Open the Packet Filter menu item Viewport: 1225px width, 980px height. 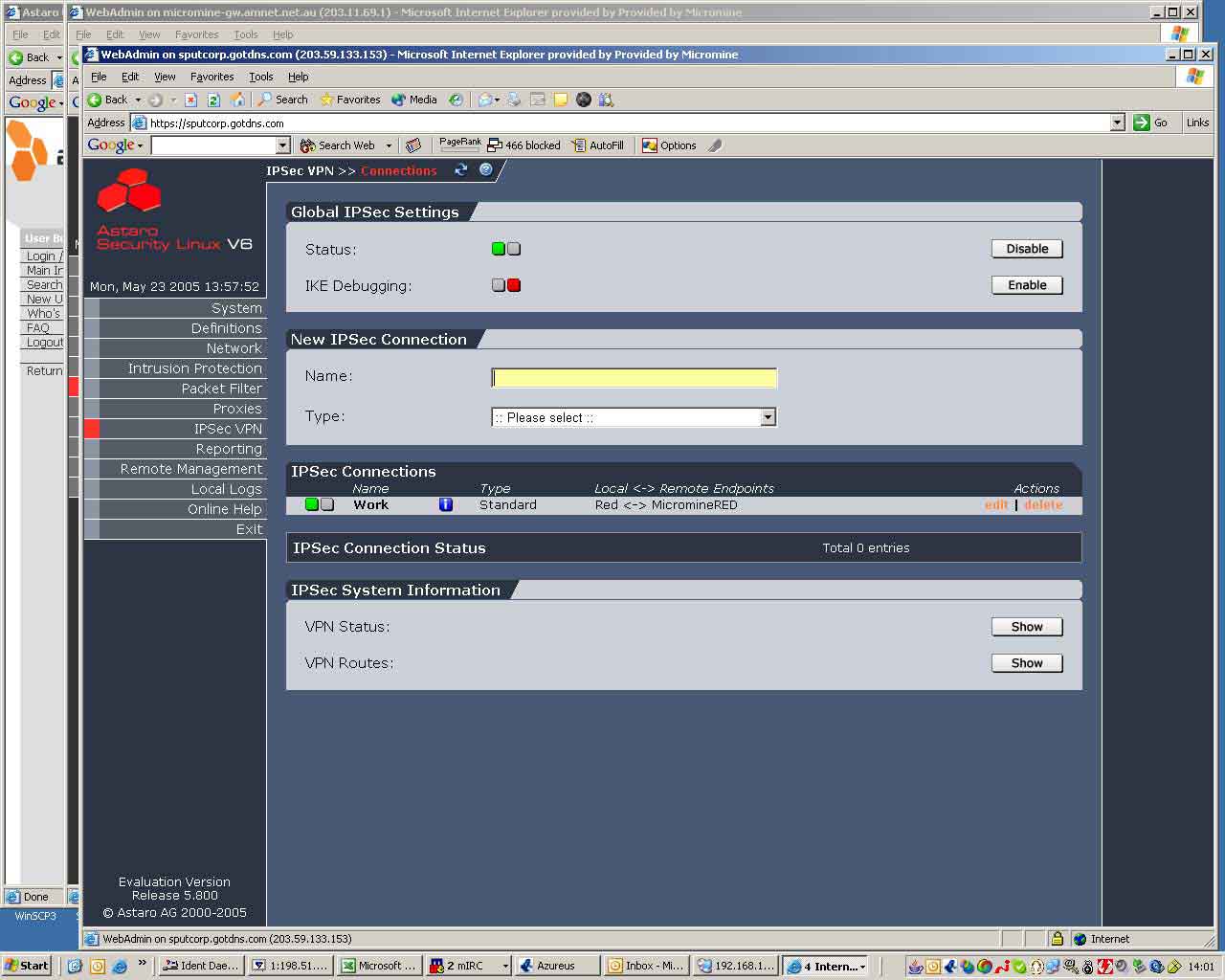pos(221,389)
